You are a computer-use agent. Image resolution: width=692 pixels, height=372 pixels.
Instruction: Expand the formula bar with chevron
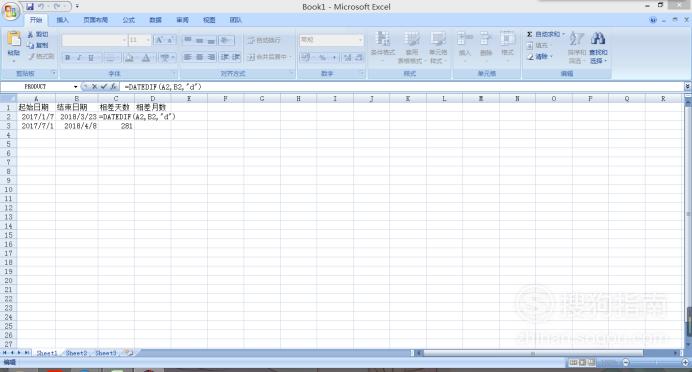point(687,87)
